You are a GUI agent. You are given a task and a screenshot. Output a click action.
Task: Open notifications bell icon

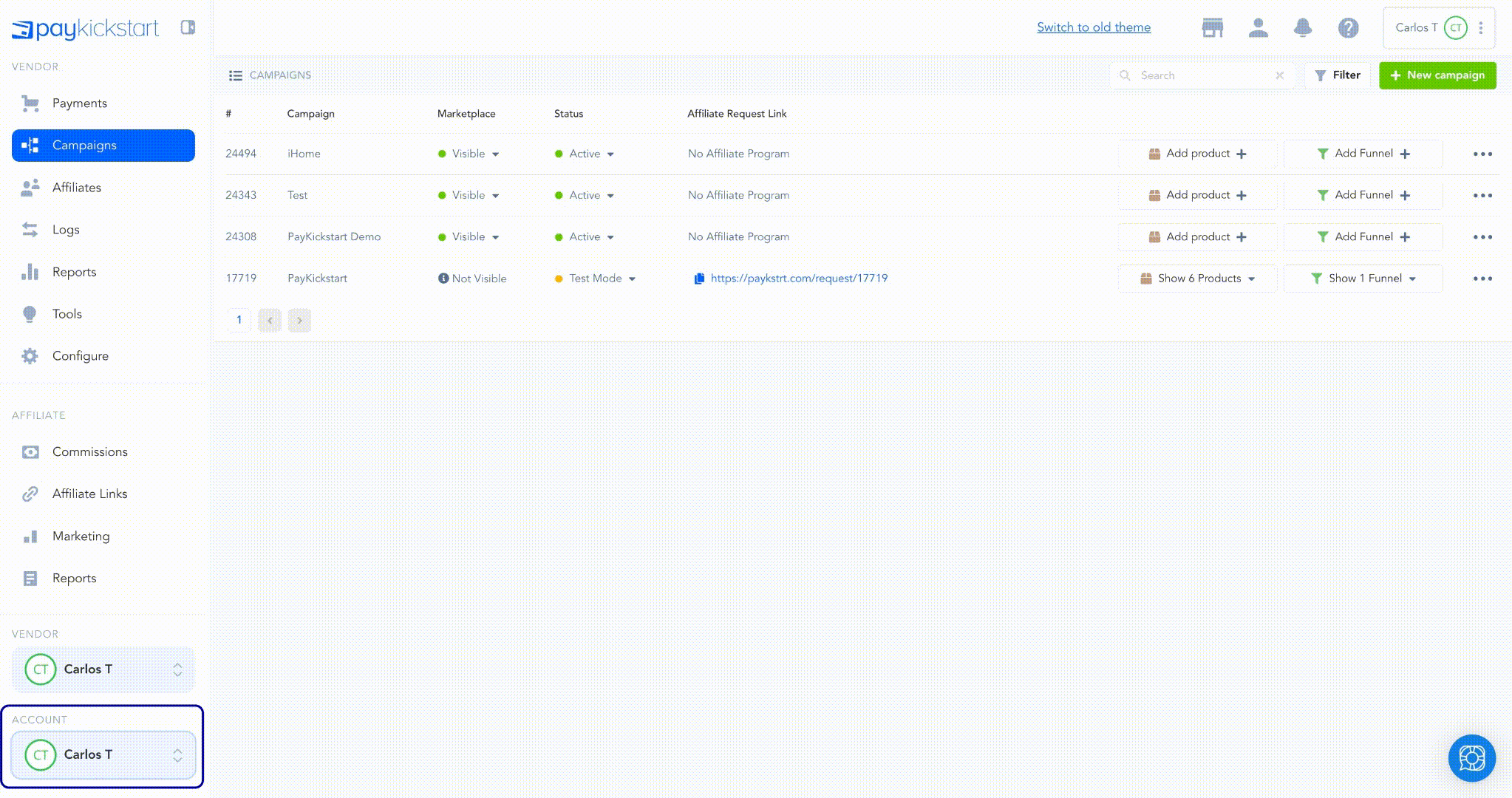tap(1303, 28)
